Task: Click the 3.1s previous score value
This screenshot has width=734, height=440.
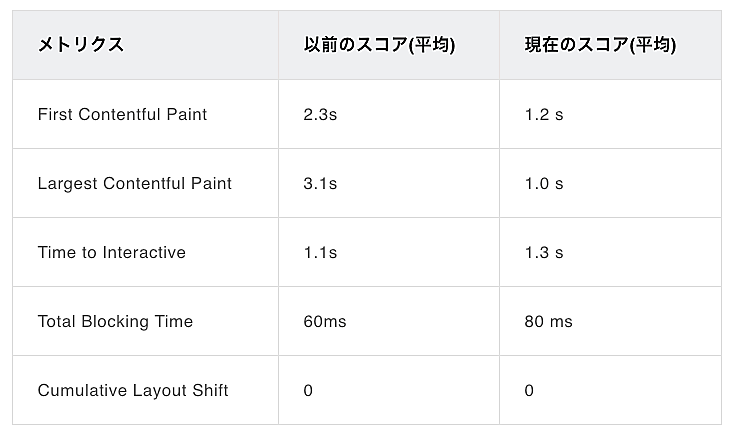Action: click(x=320, y=183)
